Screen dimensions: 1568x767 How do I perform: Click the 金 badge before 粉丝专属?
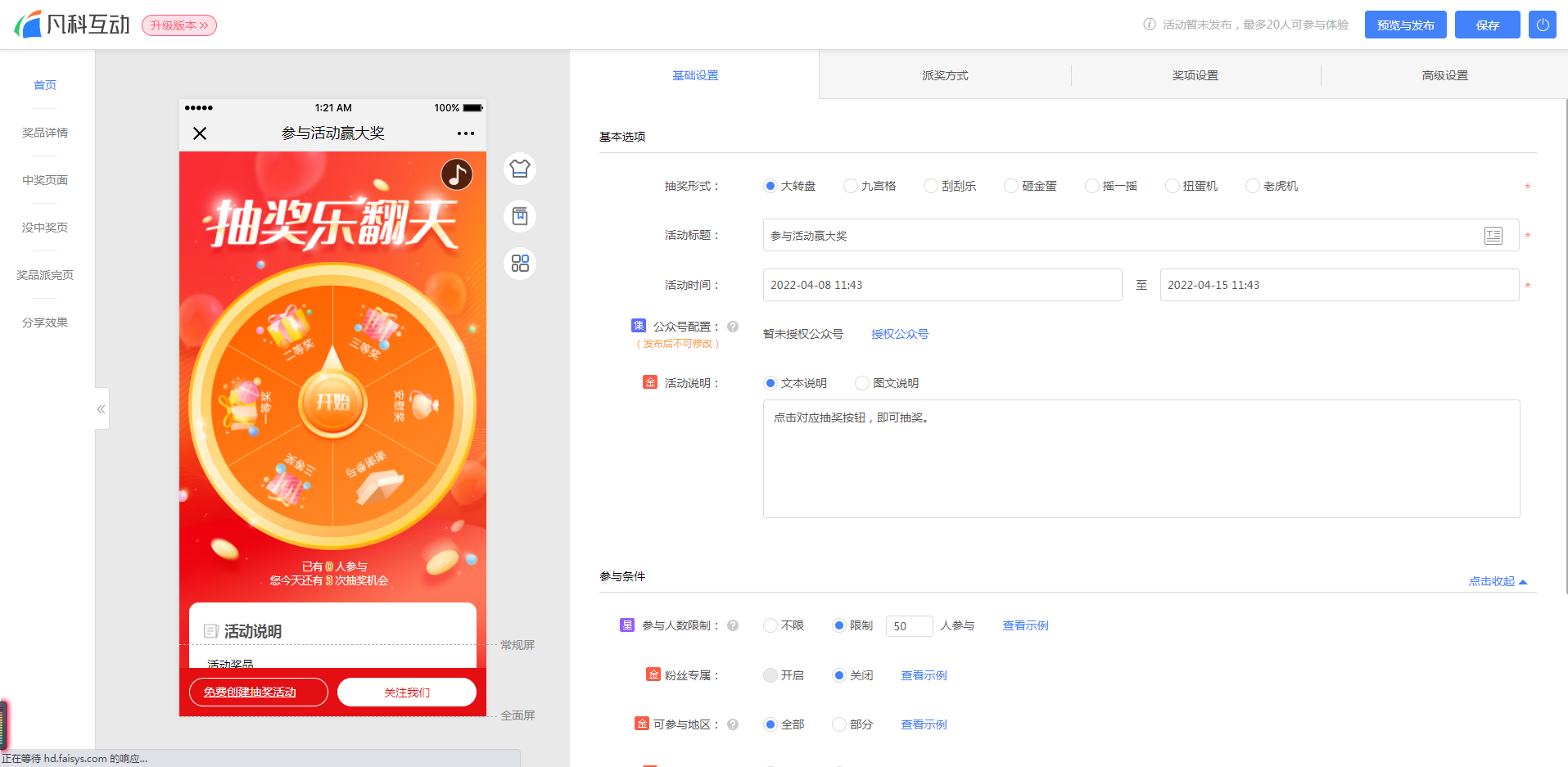pyautogui.click(x=653, y=675)
